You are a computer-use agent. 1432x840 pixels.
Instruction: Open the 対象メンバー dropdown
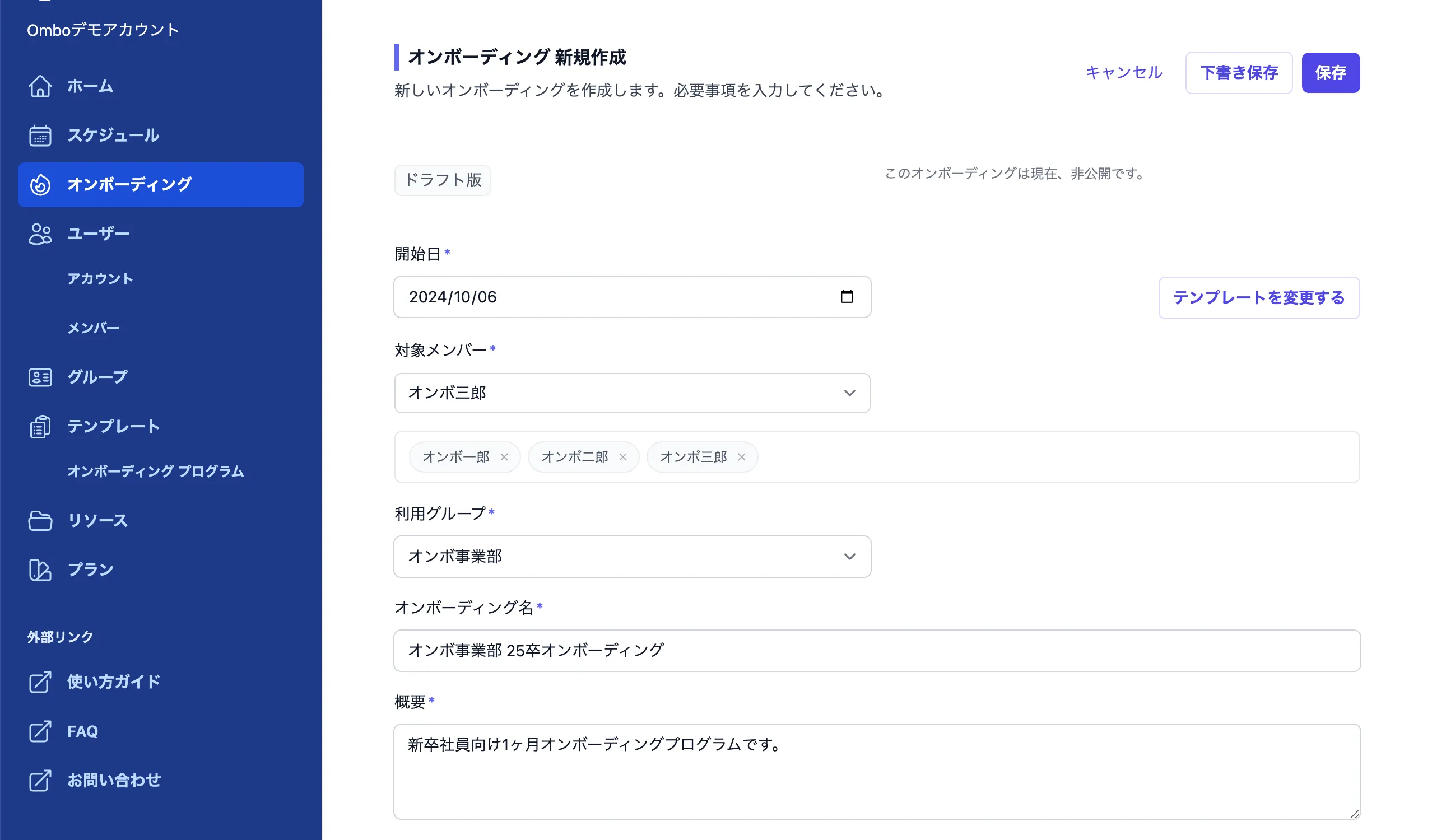tap(632, 393)
